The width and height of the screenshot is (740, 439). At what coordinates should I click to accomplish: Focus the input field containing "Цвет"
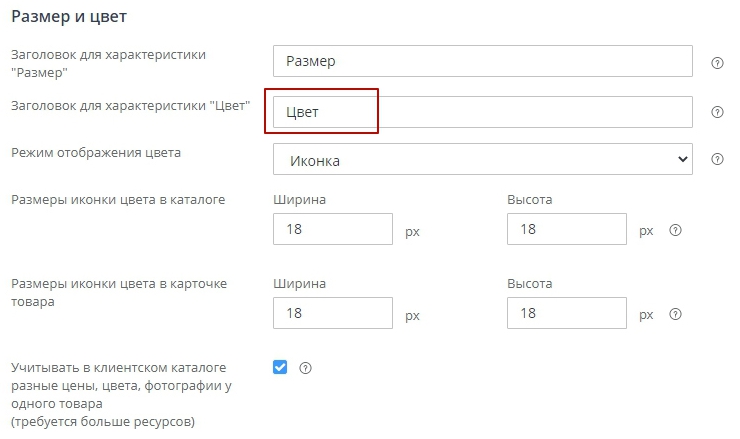coord(482,112)
